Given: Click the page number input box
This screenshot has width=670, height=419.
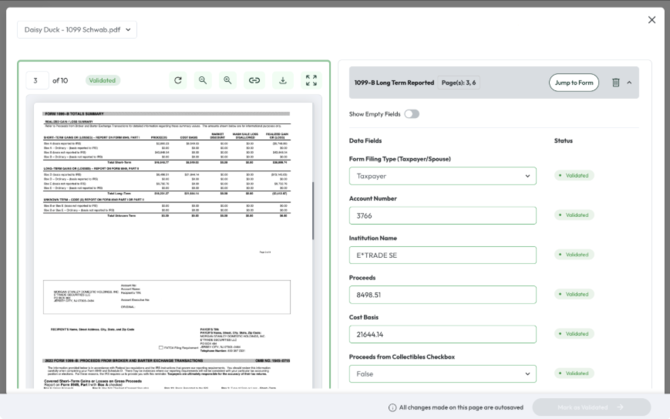Looking at the screenshot, I should 37,80.
